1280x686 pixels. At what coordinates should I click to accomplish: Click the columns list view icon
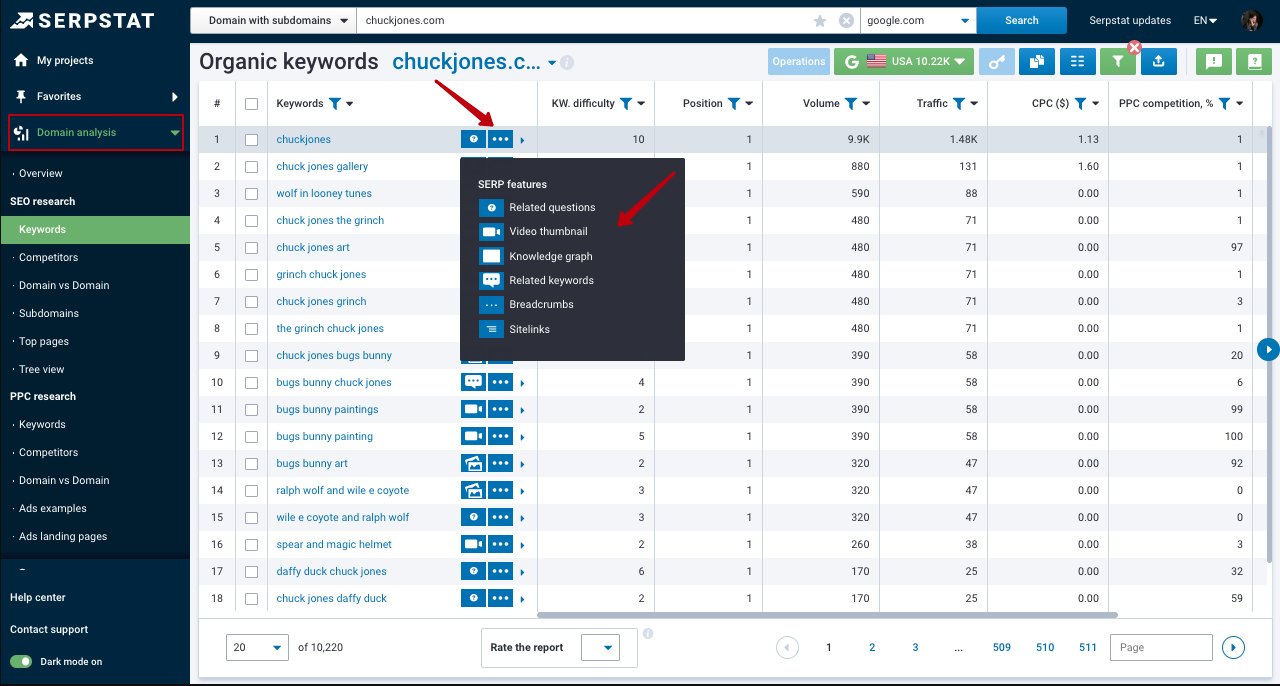pyautogui.click(x=1077, y=61)
